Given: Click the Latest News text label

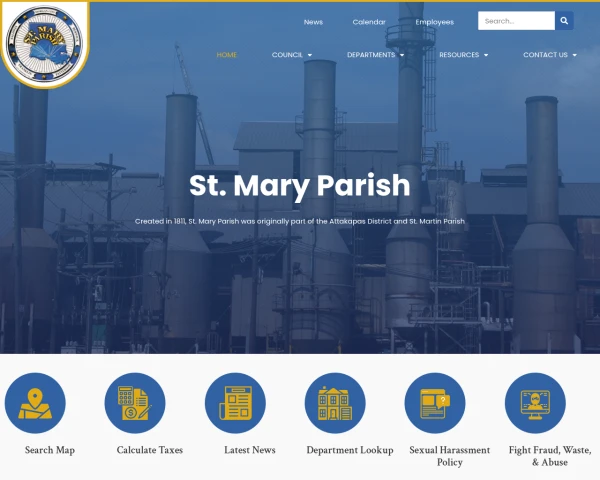Looking at the screenshot, I should click(x=250, y=450).
